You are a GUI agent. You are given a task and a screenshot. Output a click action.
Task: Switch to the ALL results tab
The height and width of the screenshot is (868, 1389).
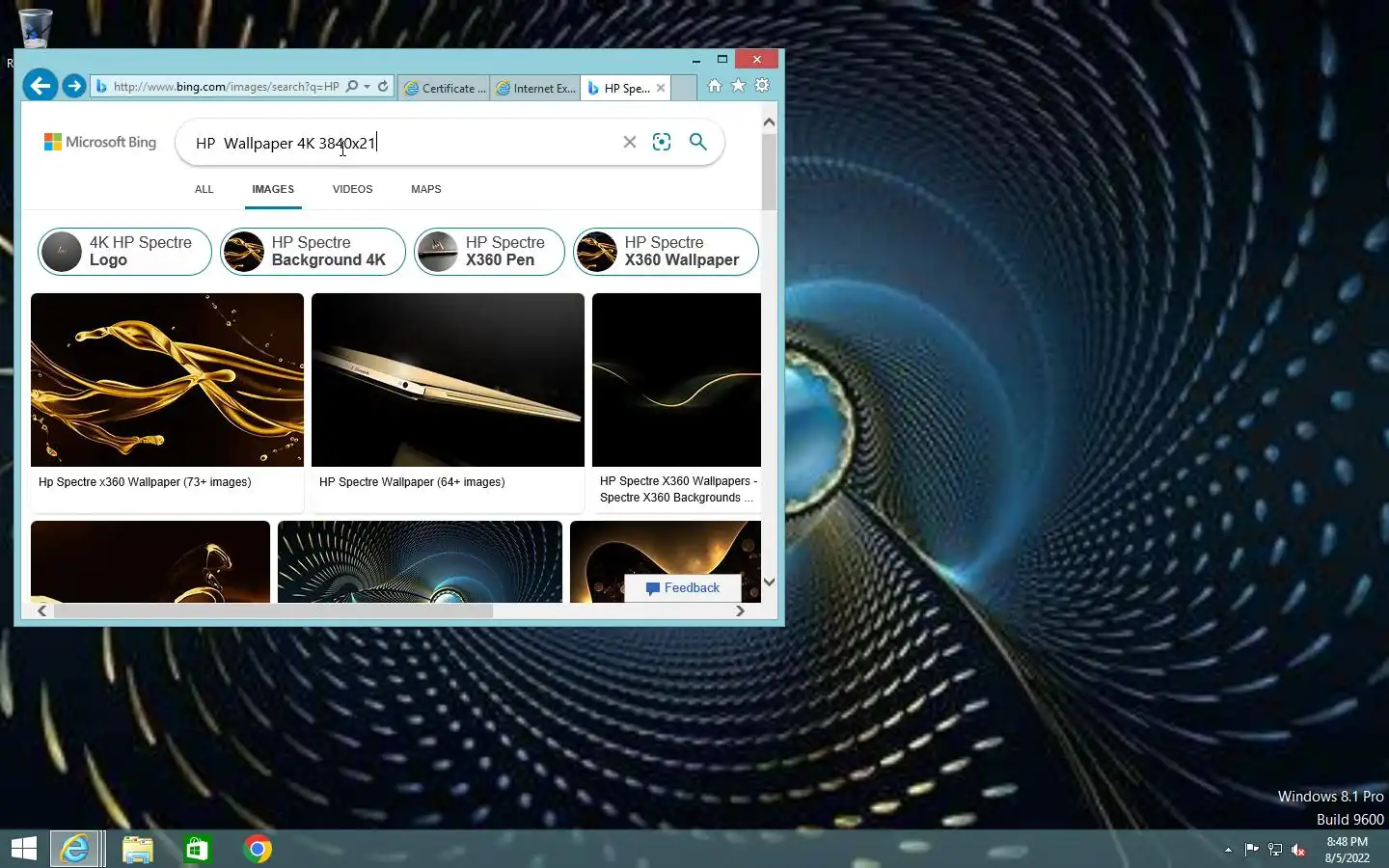click(204, 189)
